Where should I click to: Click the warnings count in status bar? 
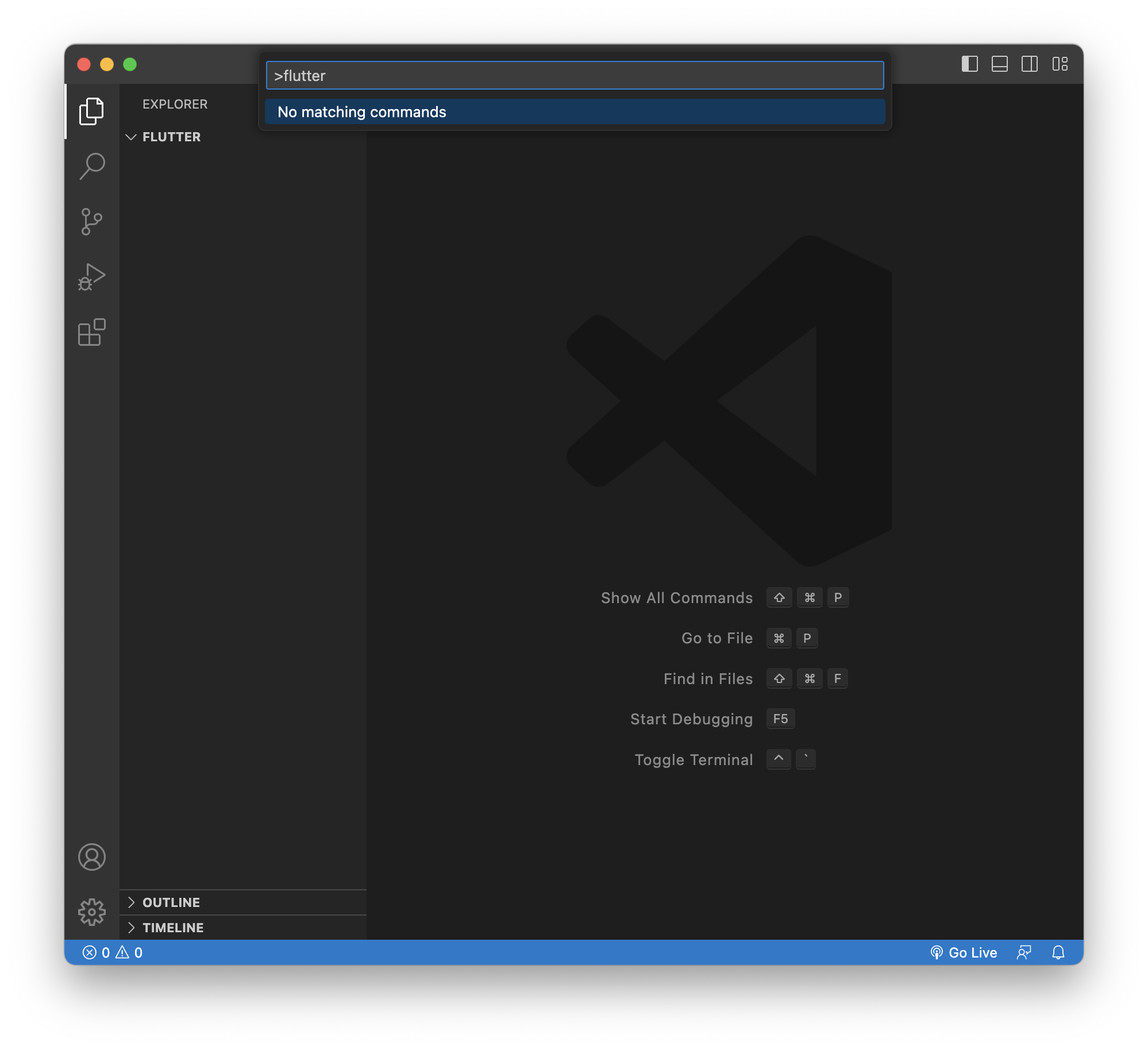(129, 953)
